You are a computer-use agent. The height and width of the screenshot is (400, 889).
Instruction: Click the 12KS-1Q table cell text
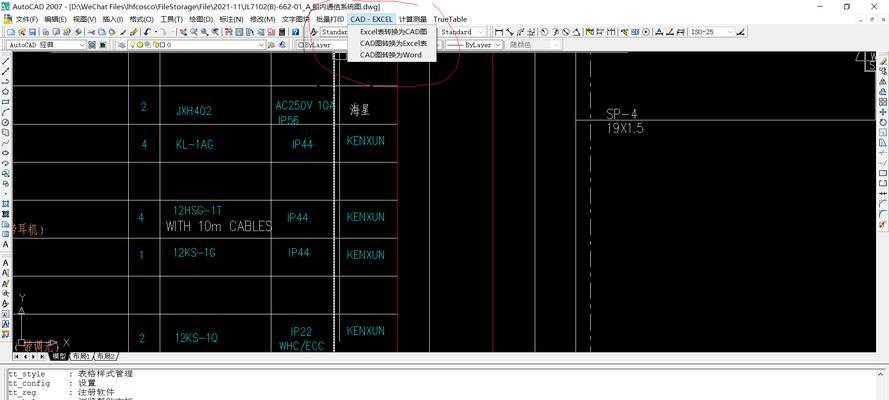[196, 338]
